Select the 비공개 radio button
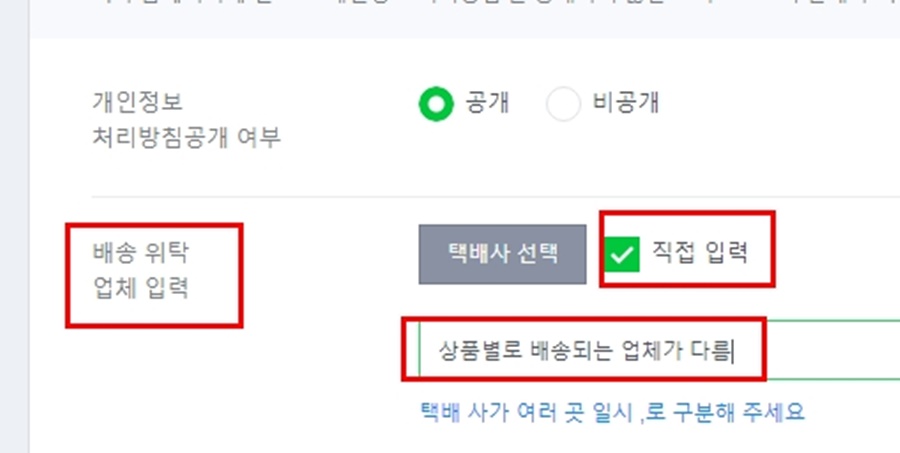Viewport: 900px width, 453px height. (563, 104)
